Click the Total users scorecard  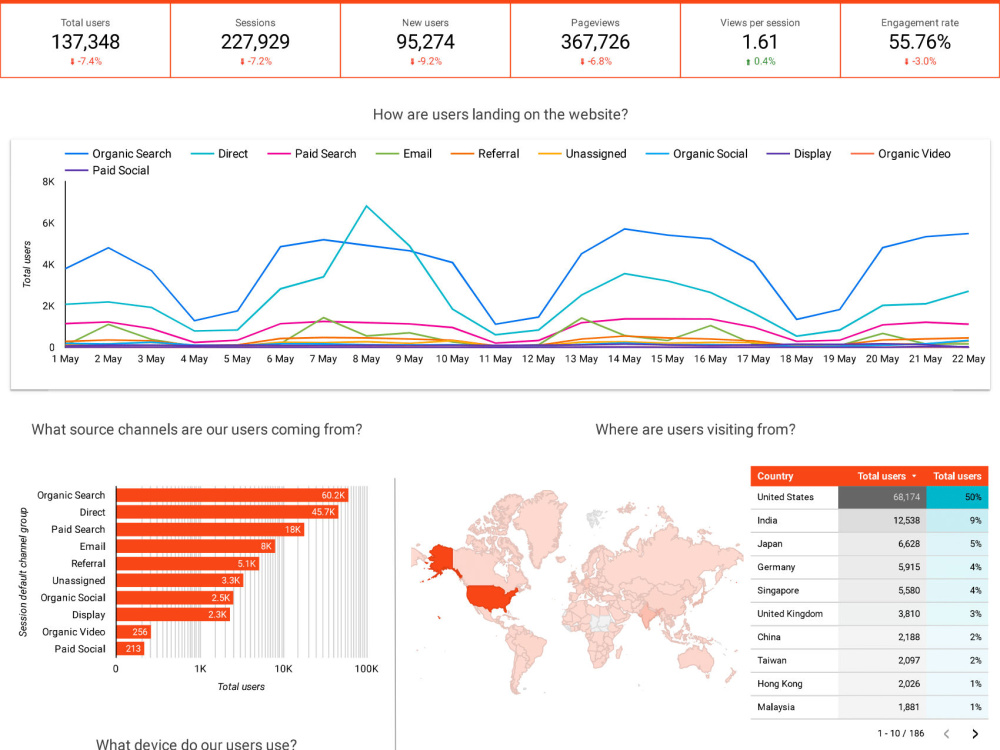click(x=85, y=41)
